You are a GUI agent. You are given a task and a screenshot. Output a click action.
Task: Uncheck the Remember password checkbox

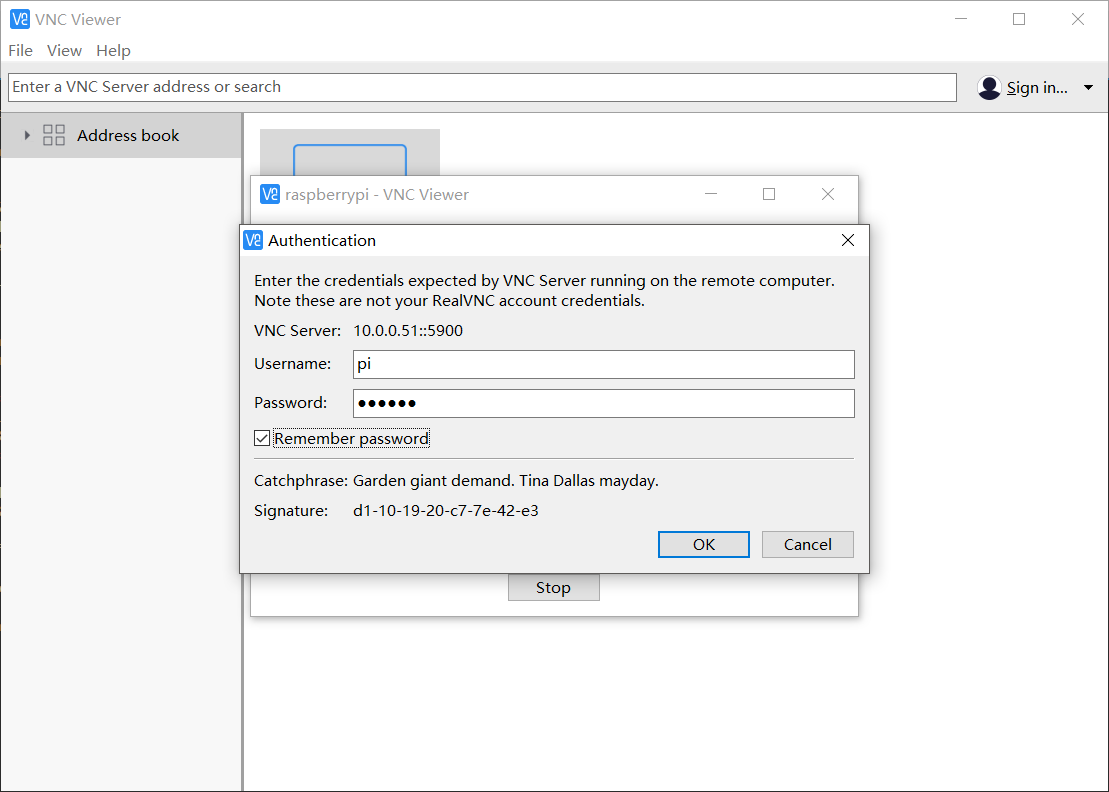click(x=262, y=438)
